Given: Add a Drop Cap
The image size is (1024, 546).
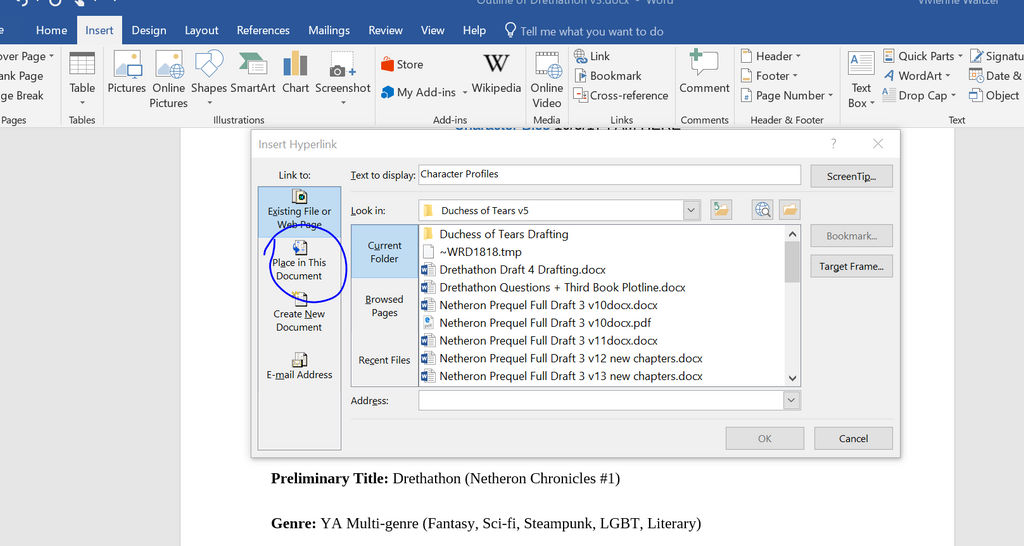Looking at the screenshot, I should click(x=920, y=95).
